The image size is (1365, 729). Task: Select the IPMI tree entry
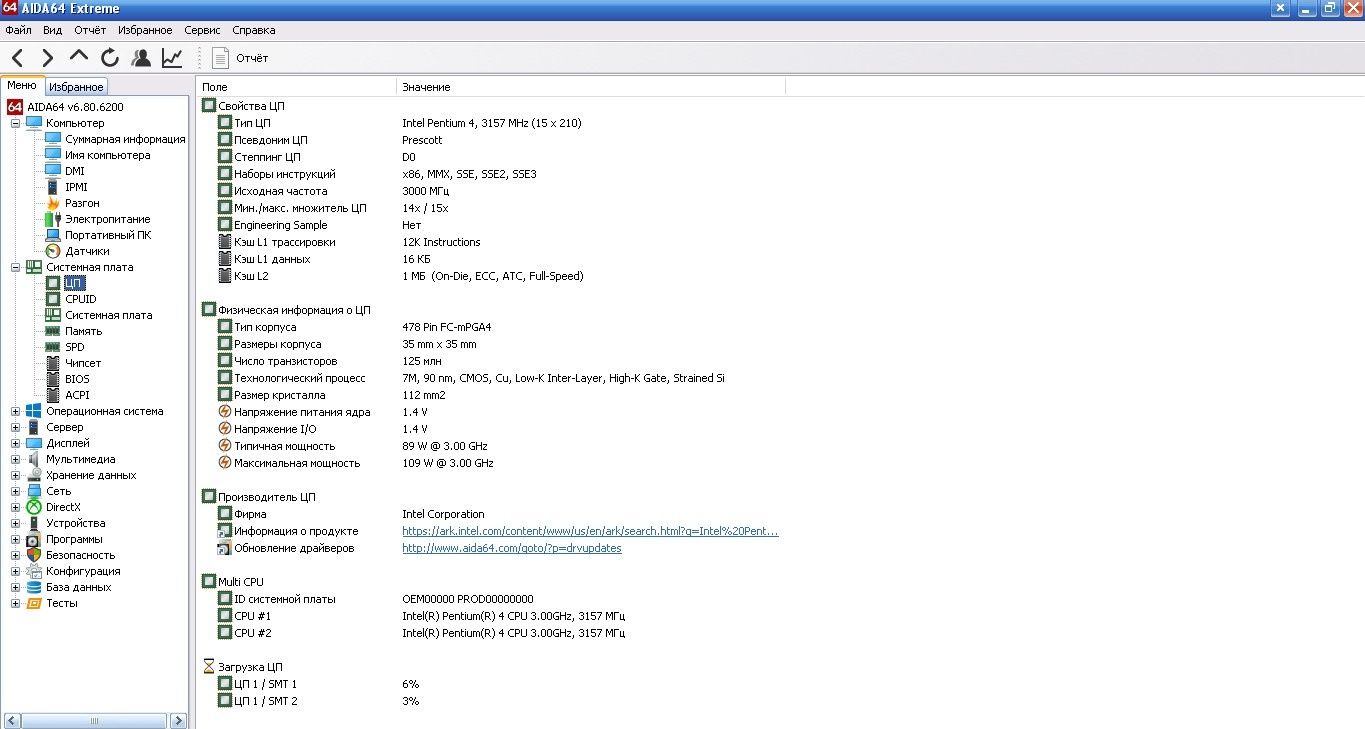pos(76,187)
